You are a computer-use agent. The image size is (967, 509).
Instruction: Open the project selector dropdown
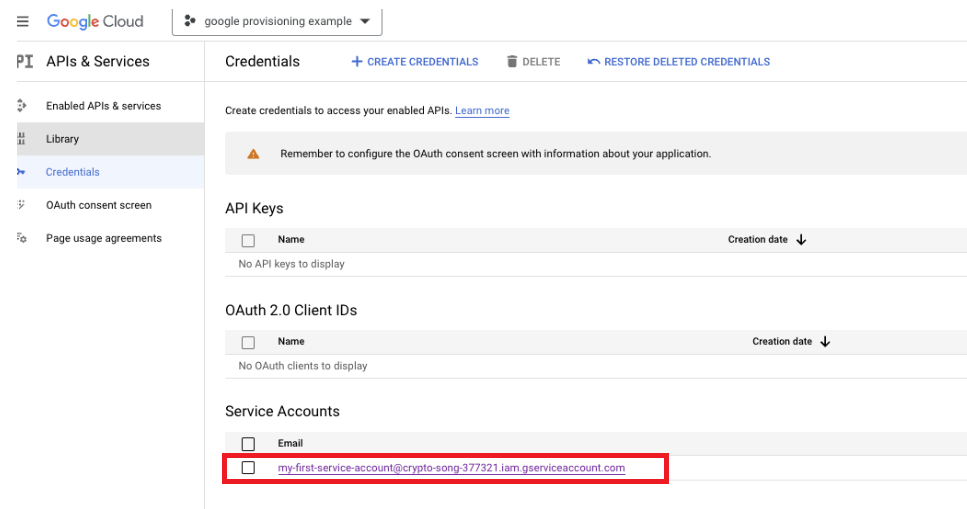click(x=277, y=22)
